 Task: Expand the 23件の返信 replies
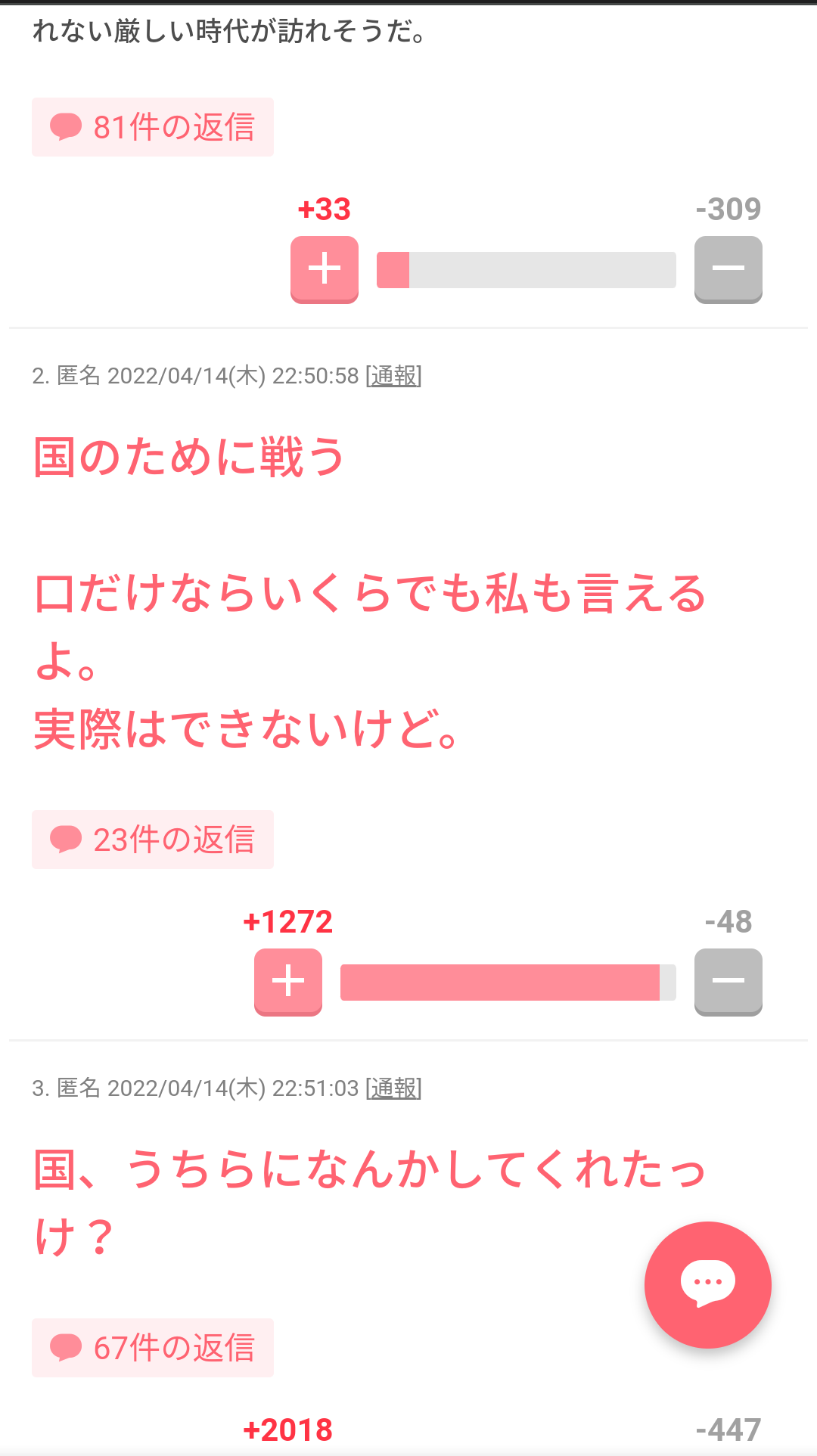coord(153,840)
